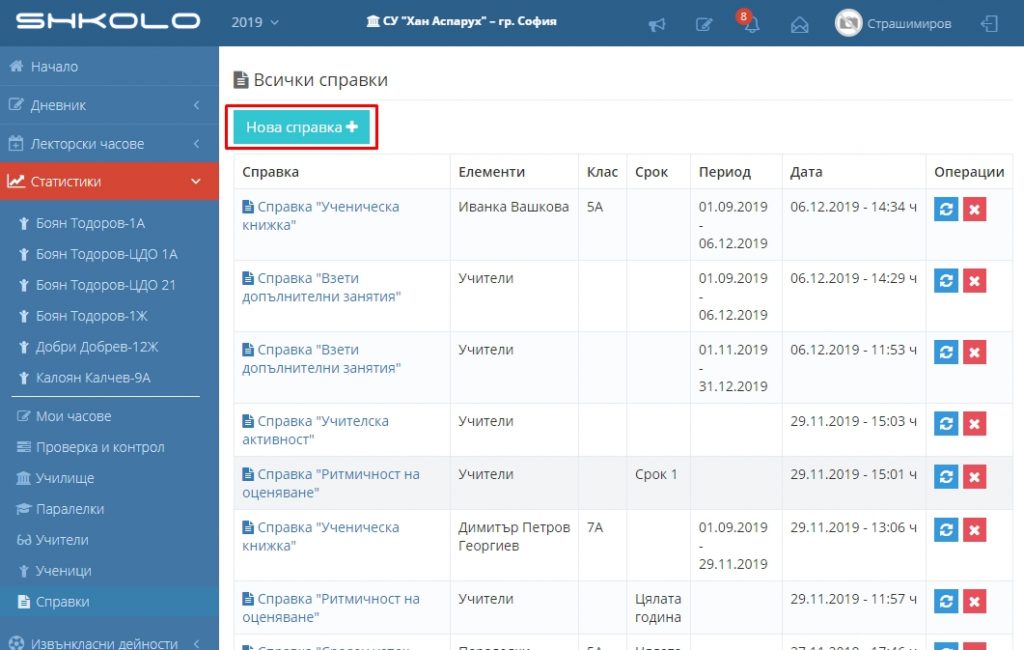Screen dimensions: 1024x650
Task: Open the "Учителска активност" report link
Action: pos(315,430)
